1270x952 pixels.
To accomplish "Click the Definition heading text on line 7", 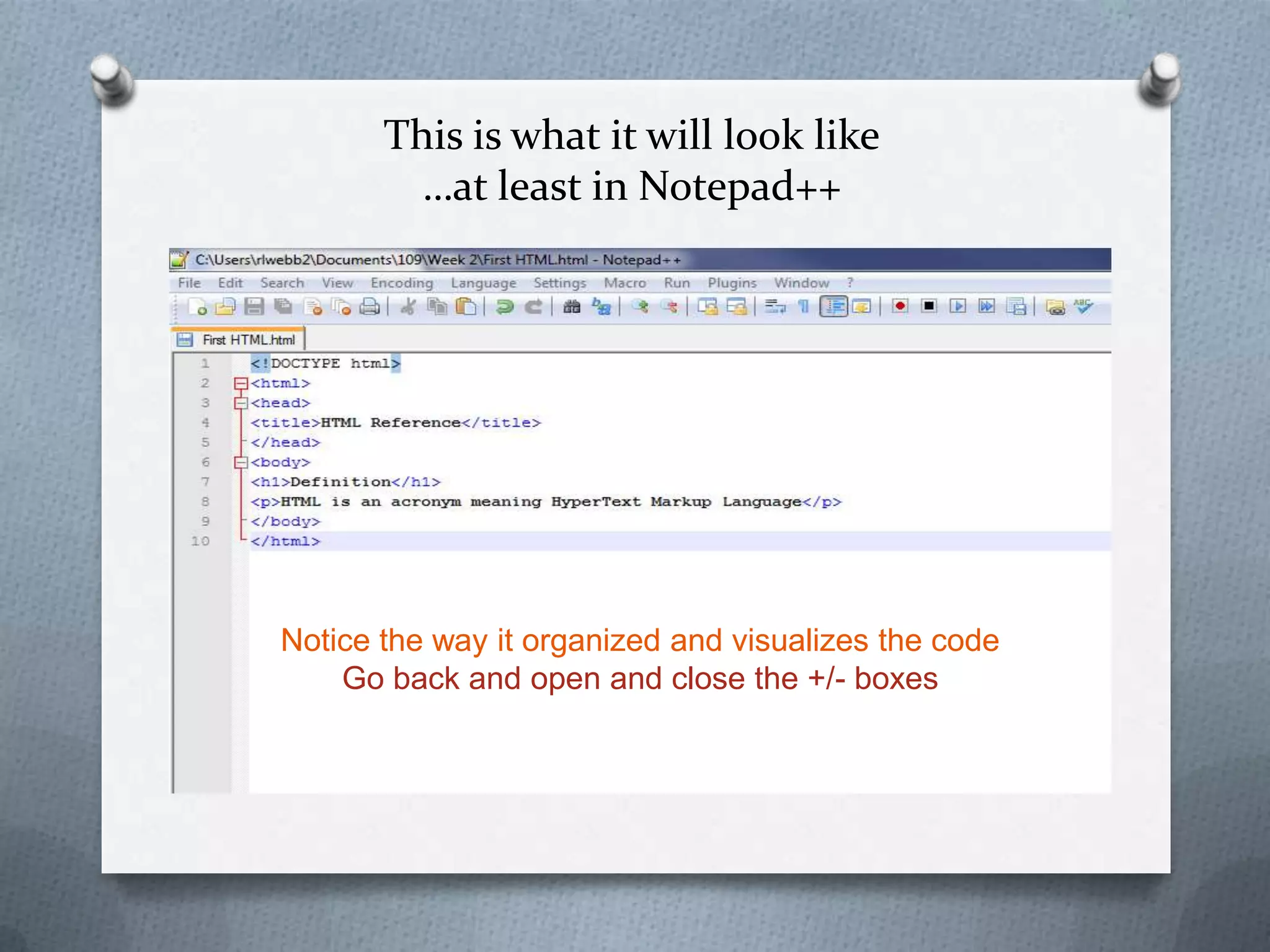I will pos(340,482).
